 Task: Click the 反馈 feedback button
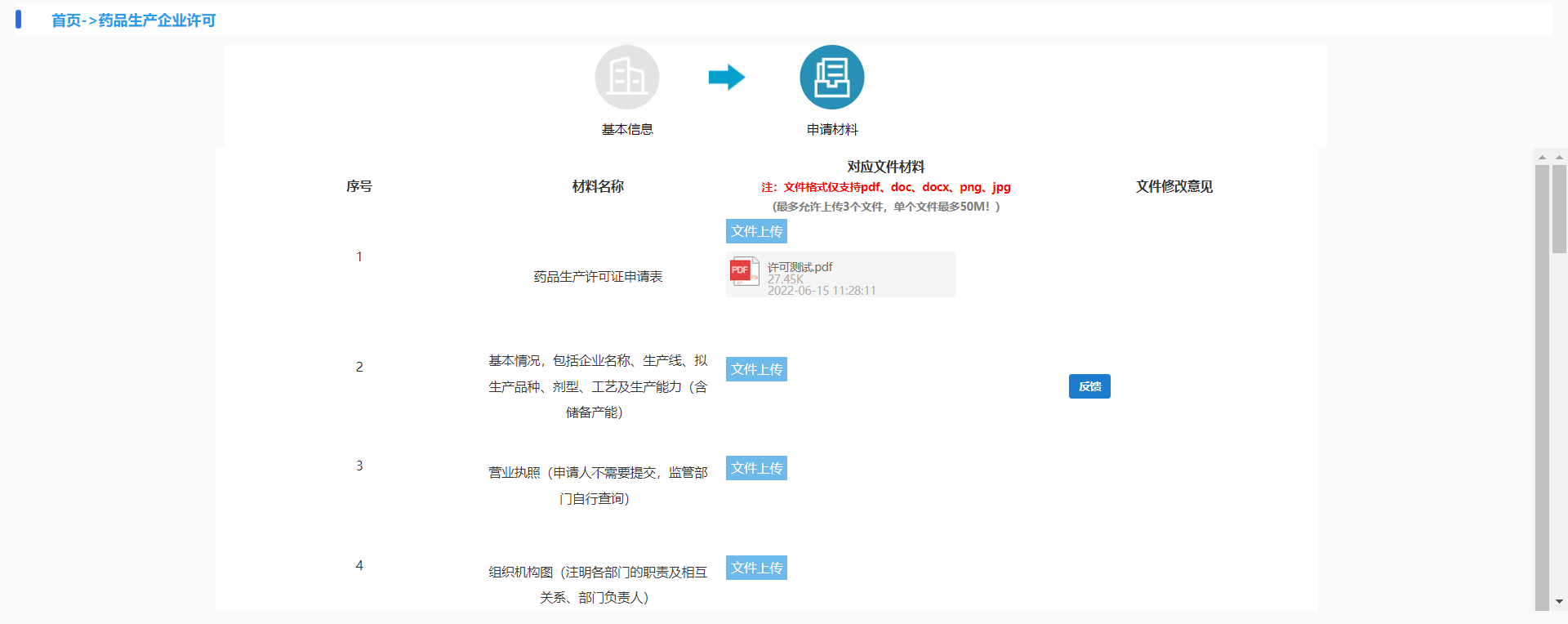tap(1089, 386)
